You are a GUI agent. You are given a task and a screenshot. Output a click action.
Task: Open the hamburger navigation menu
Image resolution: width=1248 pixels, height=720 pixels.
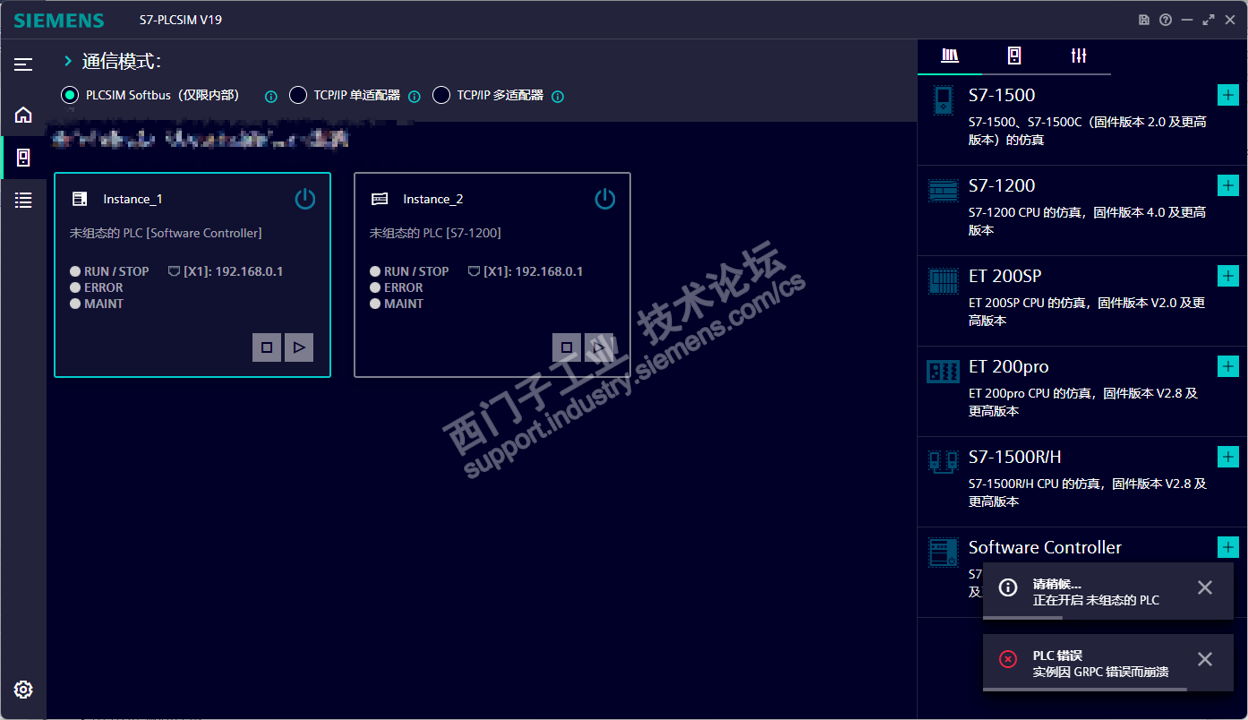tap(23, 64)
